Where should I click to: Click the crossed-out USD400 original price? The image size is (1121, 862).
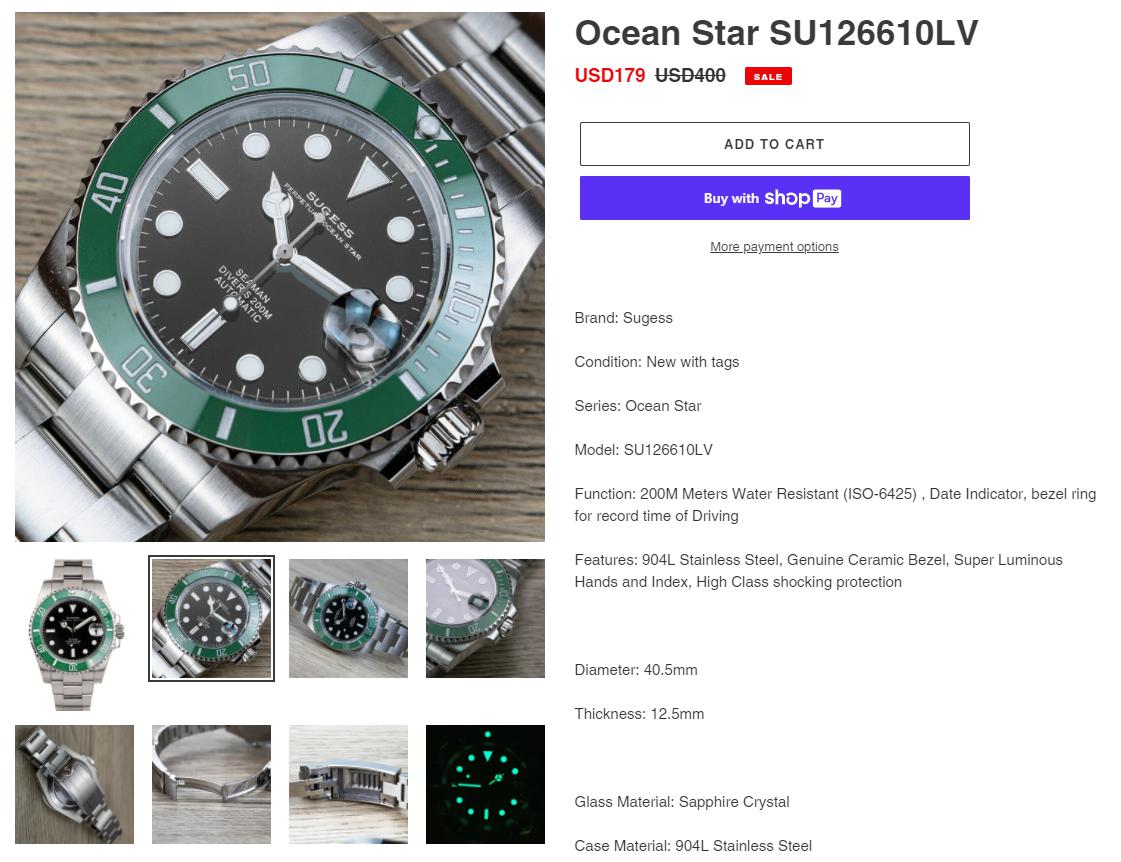click(690, 75)
